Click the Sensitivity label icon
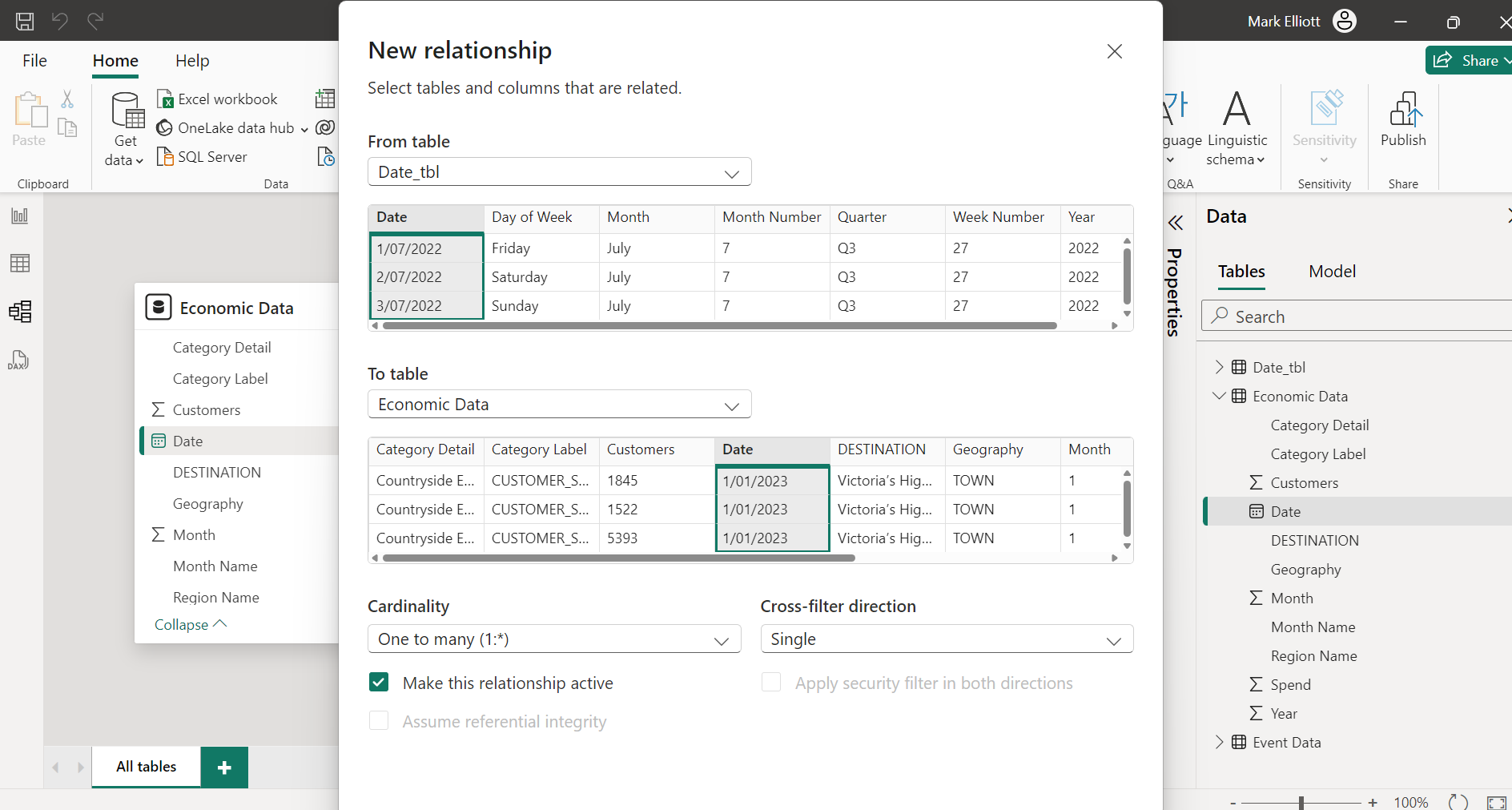This screenshot has height=810, width=1512. [x=1325, y=108]
